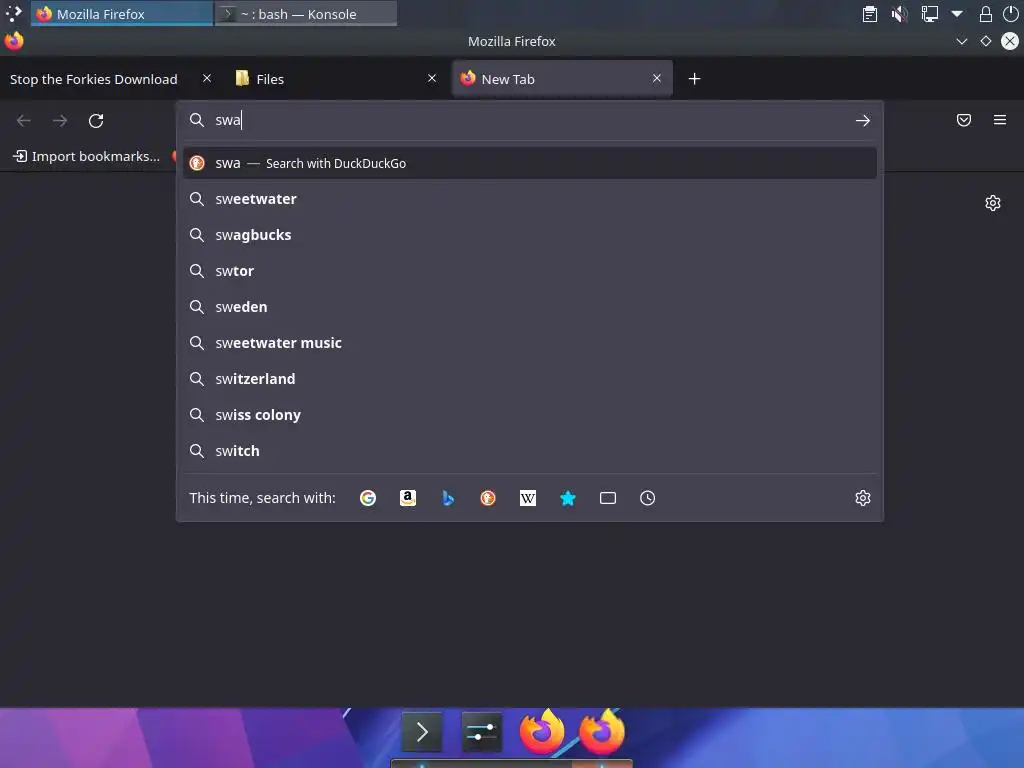
Task: Select the swtor suggestion
Action: coord(530,271)
